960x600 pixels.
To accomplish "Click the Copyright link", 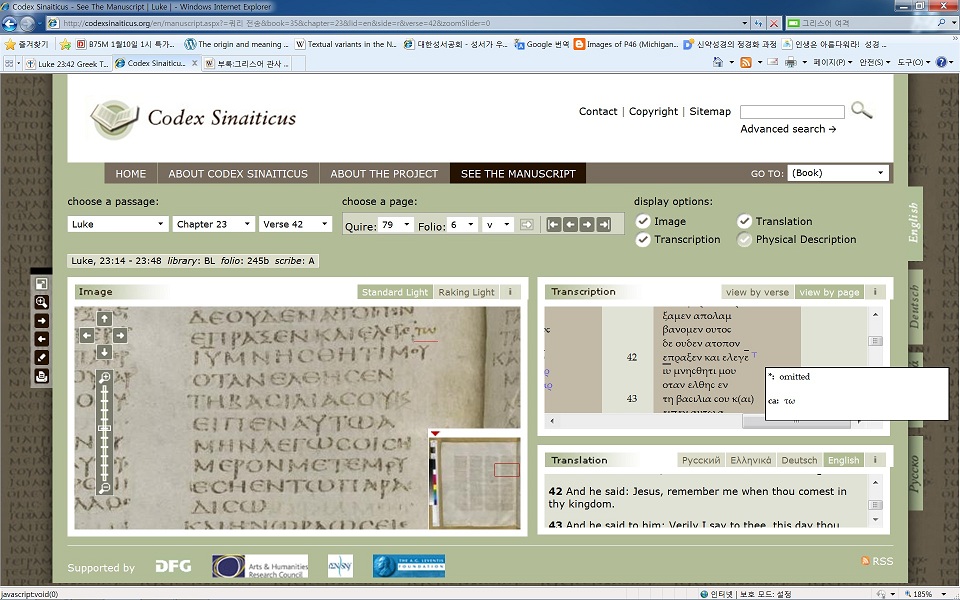I will click(x=653, y=111).
